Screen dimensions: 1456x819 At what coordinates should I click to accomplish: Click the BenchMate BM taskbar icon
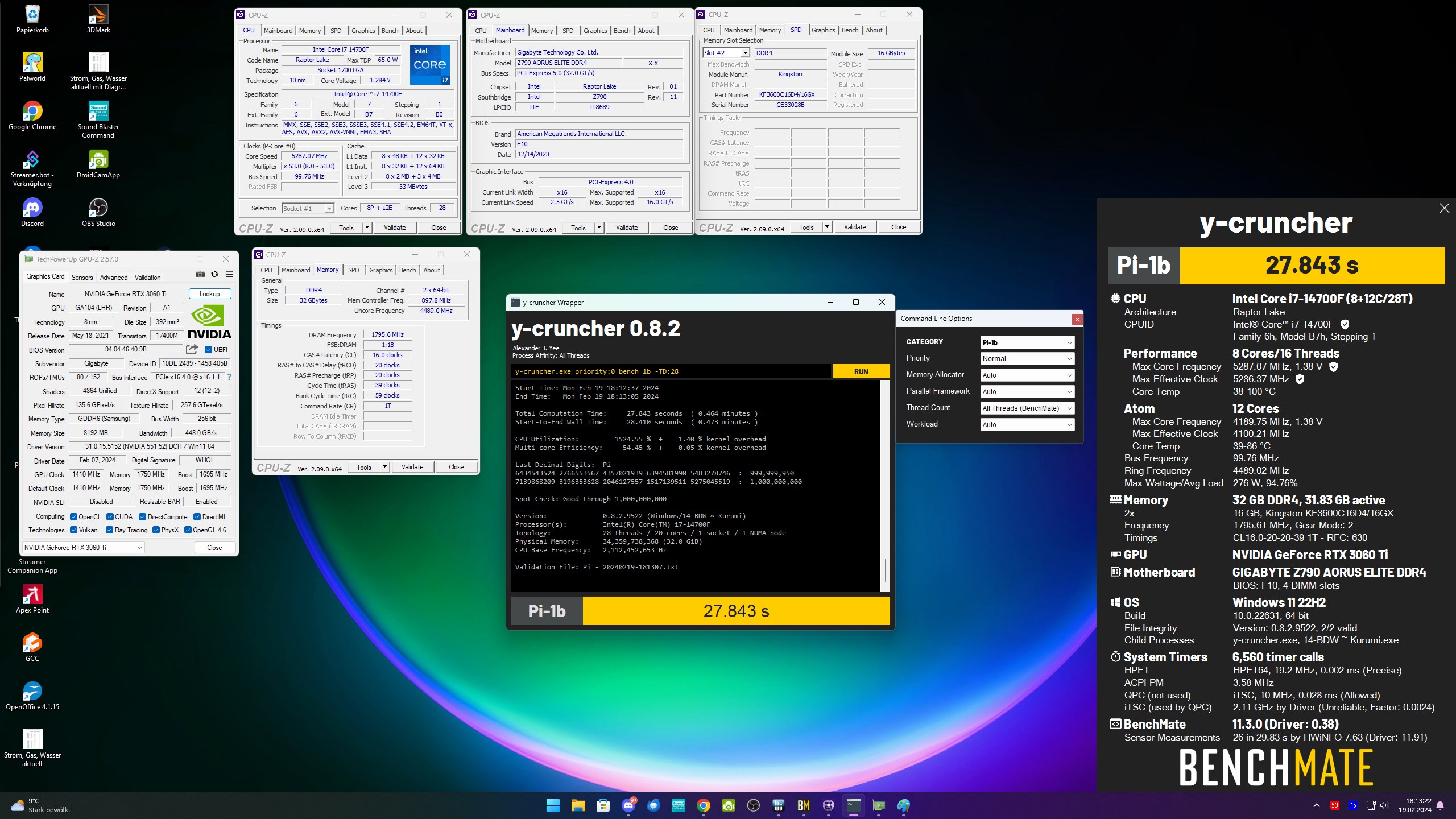pyautogui.click(x=803, y=805)
